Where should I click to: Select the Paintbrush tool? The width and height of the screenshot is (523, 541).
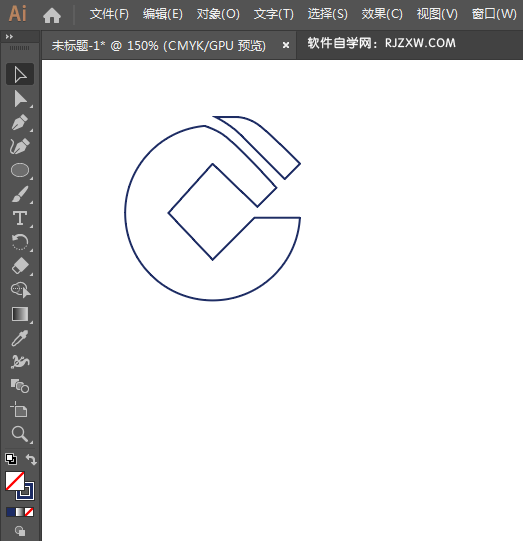(x=20, y=194)
